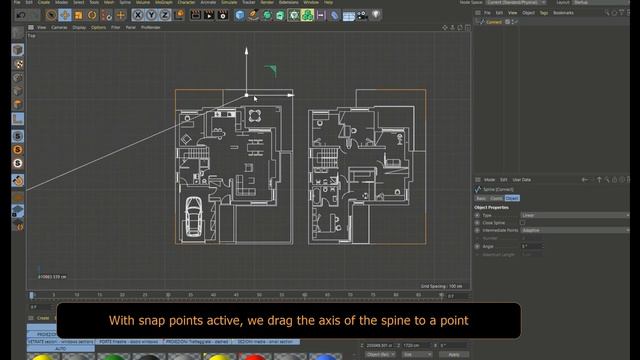This screenshot has width=640, height=360.
Task: Click the Undo arrow icon
Action: click(x=21, y=15)
